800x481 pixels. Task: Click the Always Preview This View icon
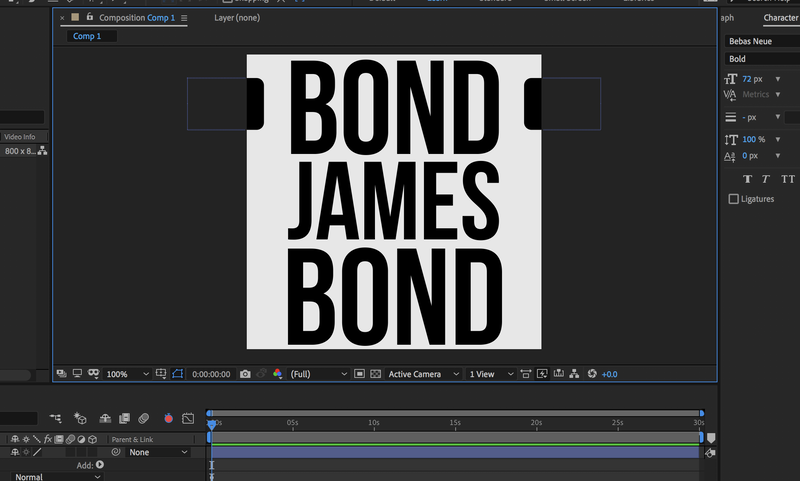coord(61,374)
